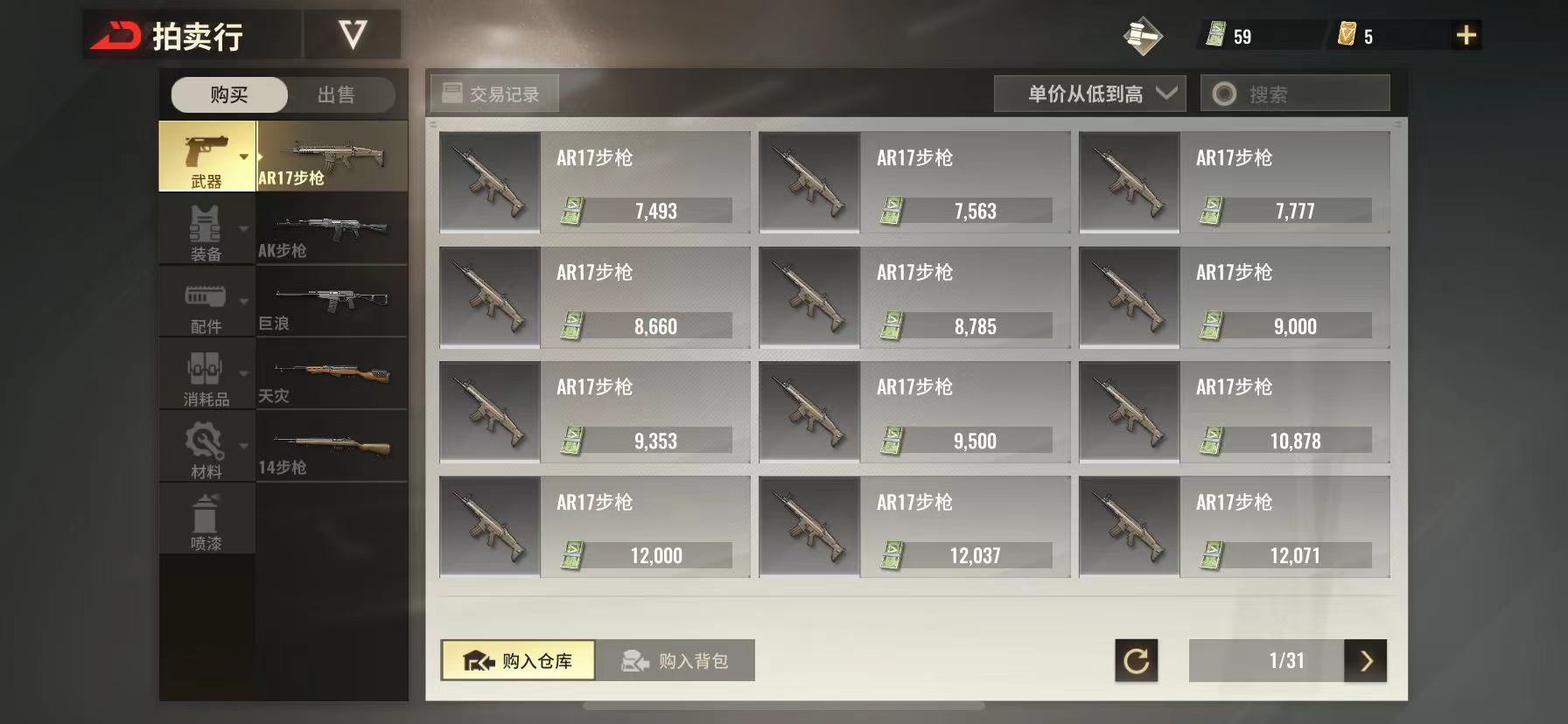1568x724 pixels.
Task: Go to next page arrow
Action: (1366, 661)
